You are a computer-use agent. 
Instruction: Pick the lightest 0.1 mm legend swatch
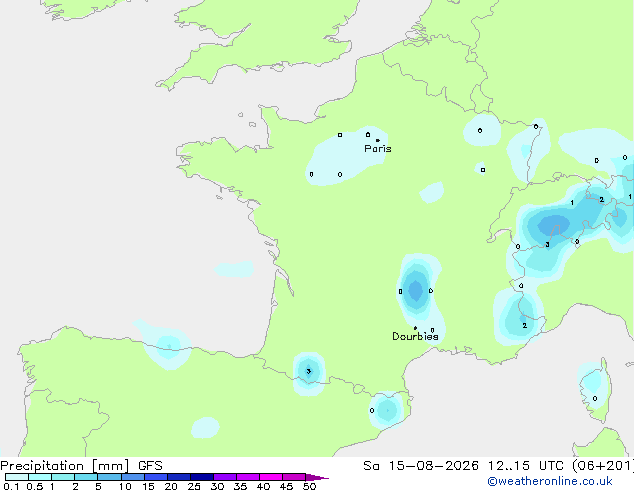point(17,477)
